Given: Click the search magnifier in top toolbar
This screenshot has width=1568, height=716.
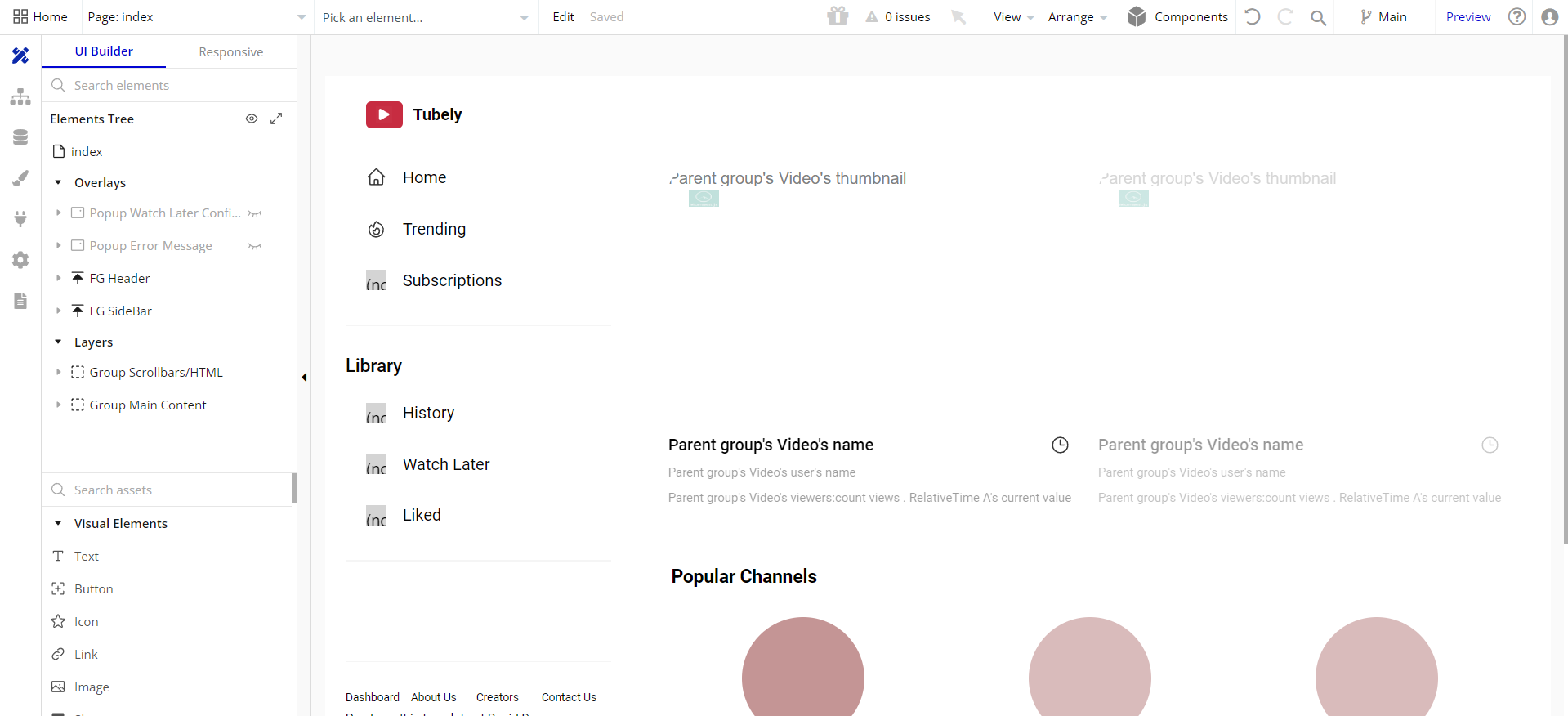Looking at the screenshot, I should pyautogui.click(x=1318, y=17).
